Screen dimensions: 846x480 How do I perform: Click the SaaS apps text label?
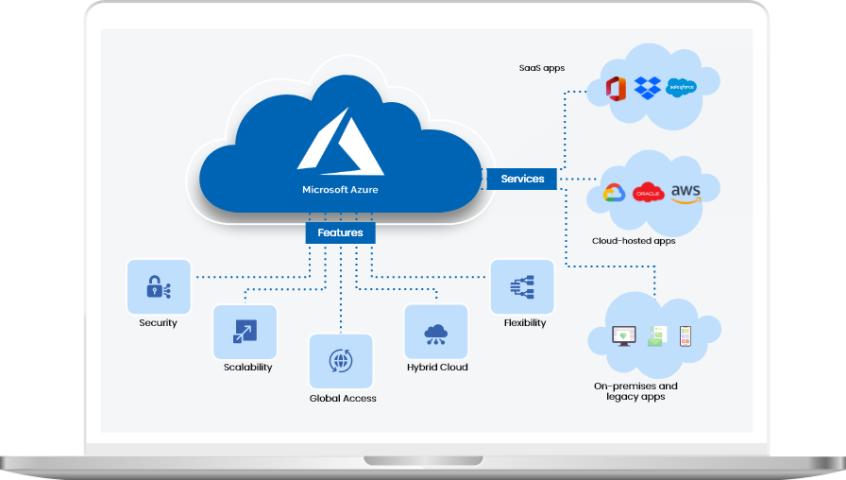tap(543, 69)
